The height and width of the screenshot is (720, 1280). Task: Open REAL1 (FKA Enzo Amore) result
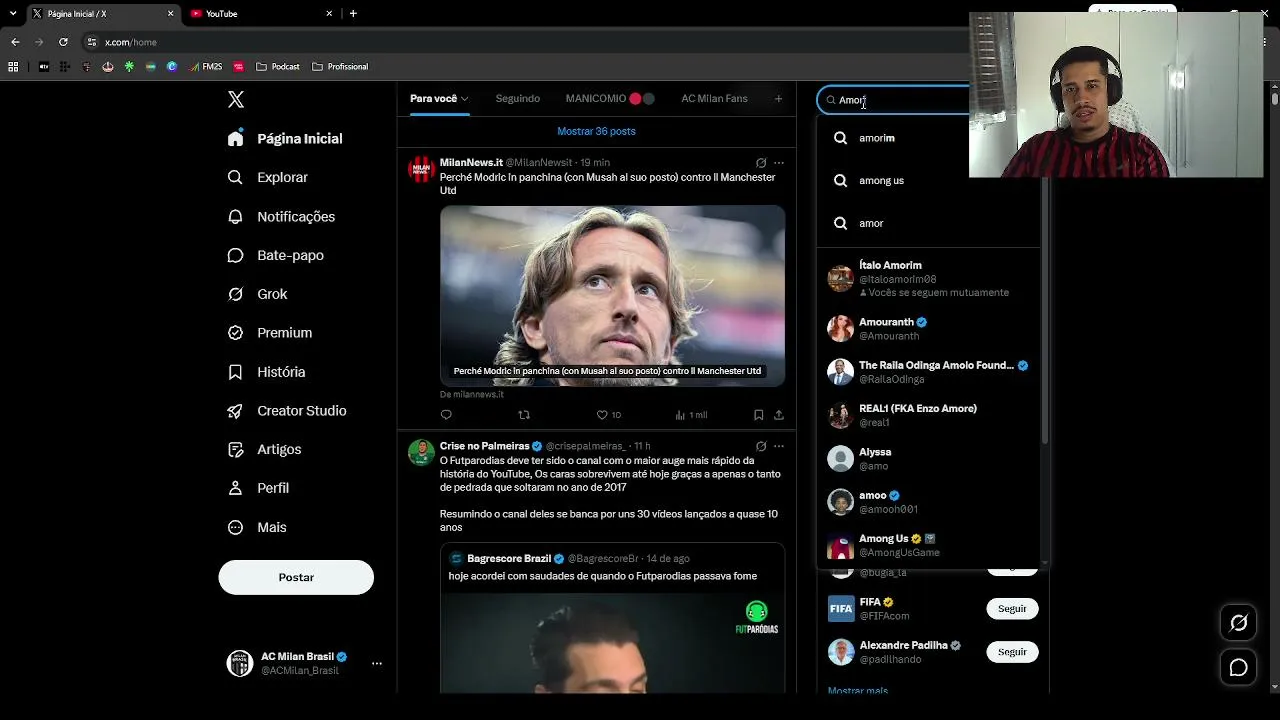coord(929,415)
